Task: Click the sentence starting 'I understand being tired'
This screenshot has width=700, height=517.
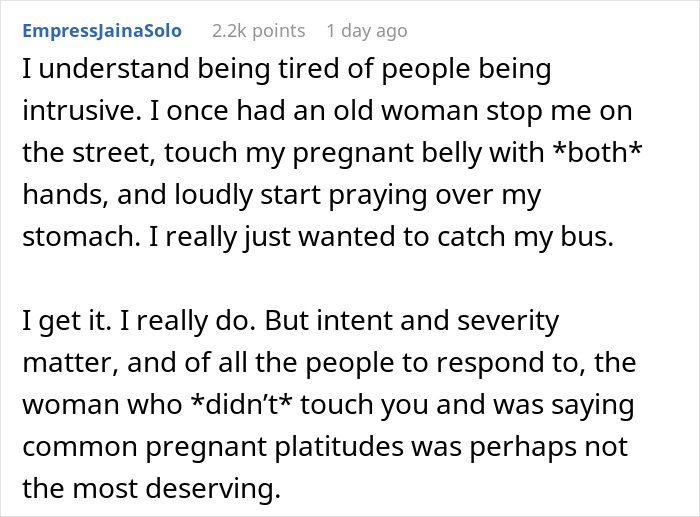Action: click(285, 71)
